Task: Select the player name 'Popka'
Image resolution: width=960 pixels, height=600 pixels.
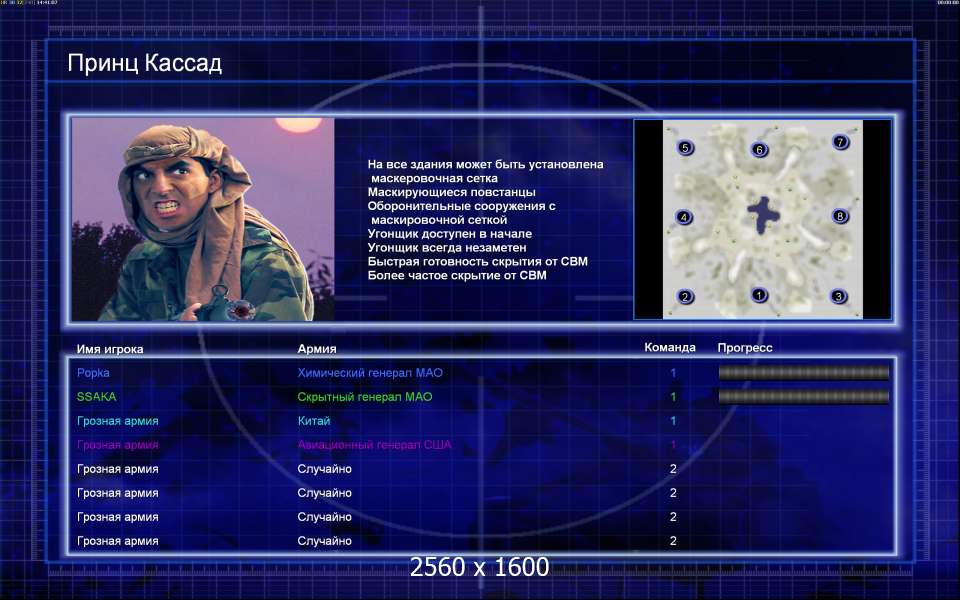Action: click(x=93, y=373)
